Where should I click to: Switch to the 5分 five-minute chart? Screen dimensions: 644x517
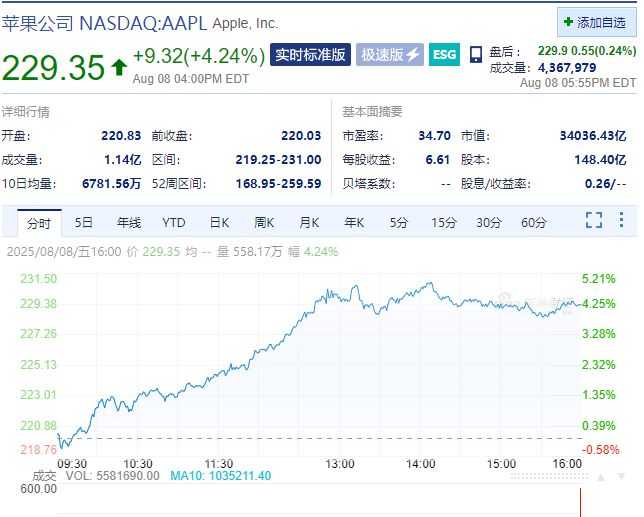[399, 222]
